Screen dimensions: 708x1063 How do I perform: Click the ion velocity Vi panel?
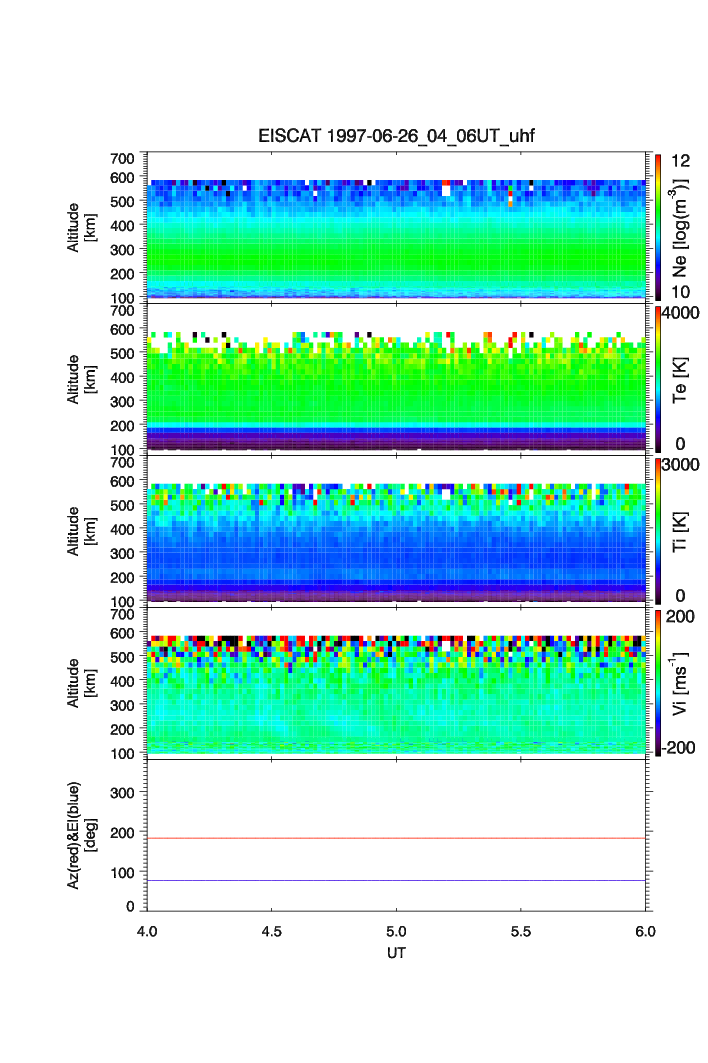click(396, 681)
